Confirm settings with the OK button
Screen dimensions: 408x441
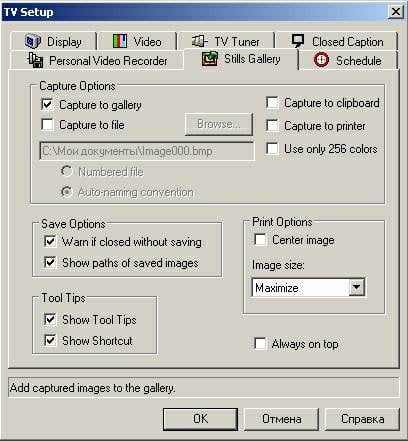pyautogui.click(x=200, y=419)
